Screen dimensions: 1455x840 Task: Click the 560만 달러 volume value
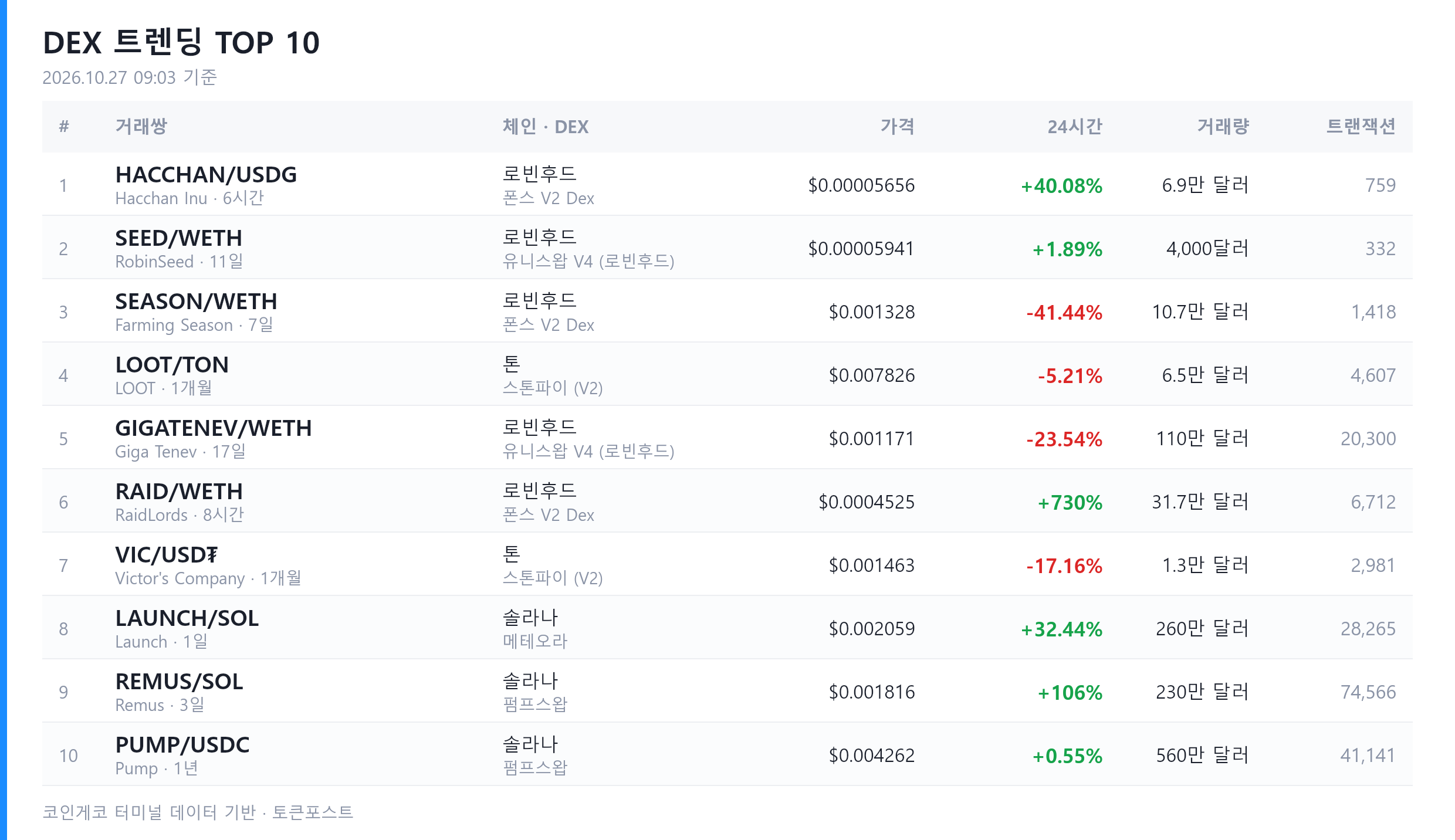click(x=1202, y=756)
